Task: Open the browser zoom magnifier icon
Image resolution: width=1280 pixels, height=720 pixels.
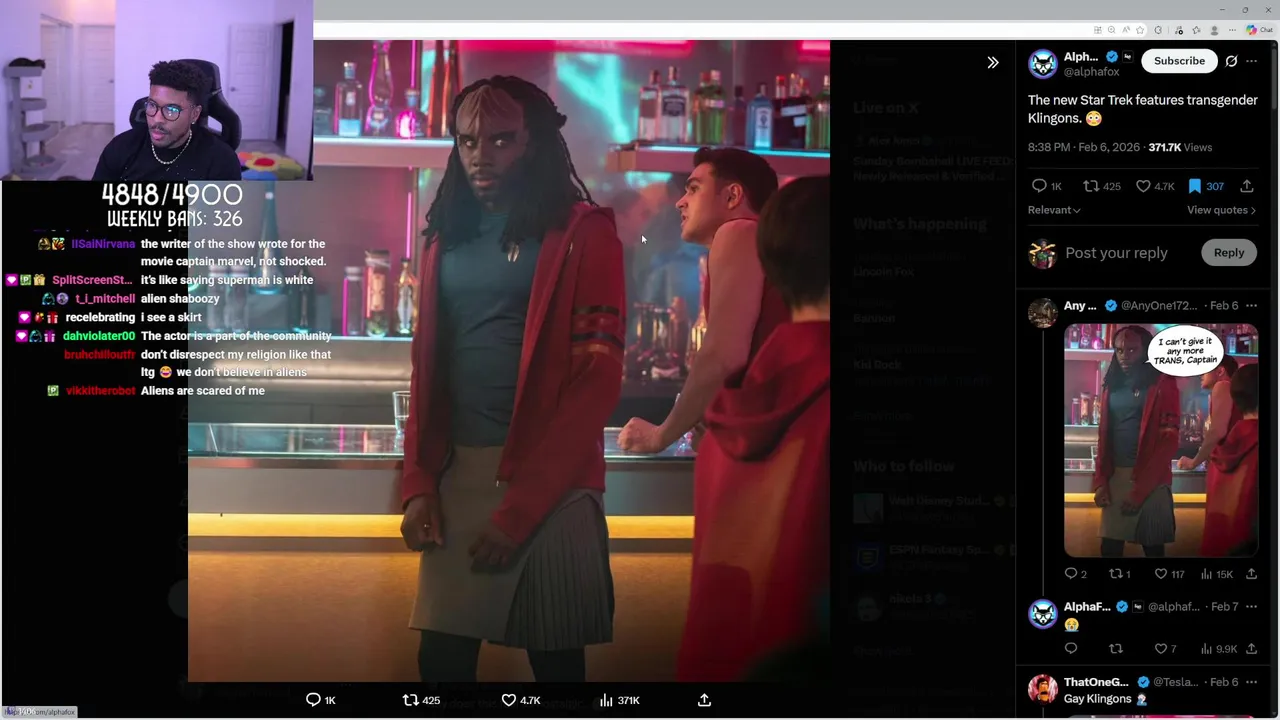Action: [1111, 30]
